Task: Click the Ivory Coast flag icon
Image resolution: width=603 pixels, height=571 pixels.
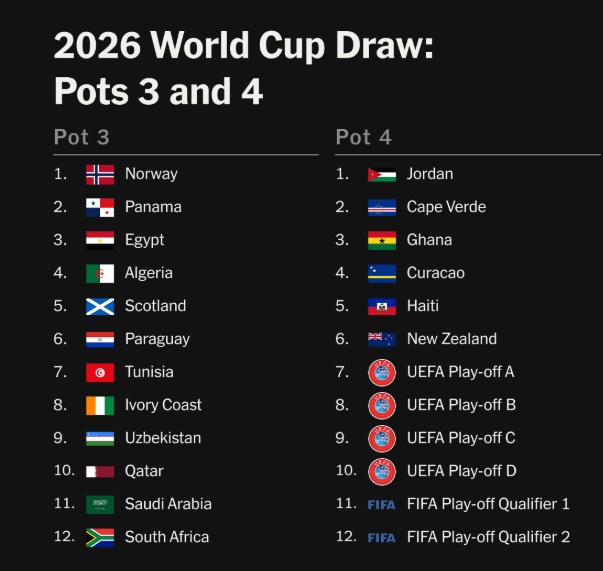Action: pyautogui.click(x=100, y=405)
